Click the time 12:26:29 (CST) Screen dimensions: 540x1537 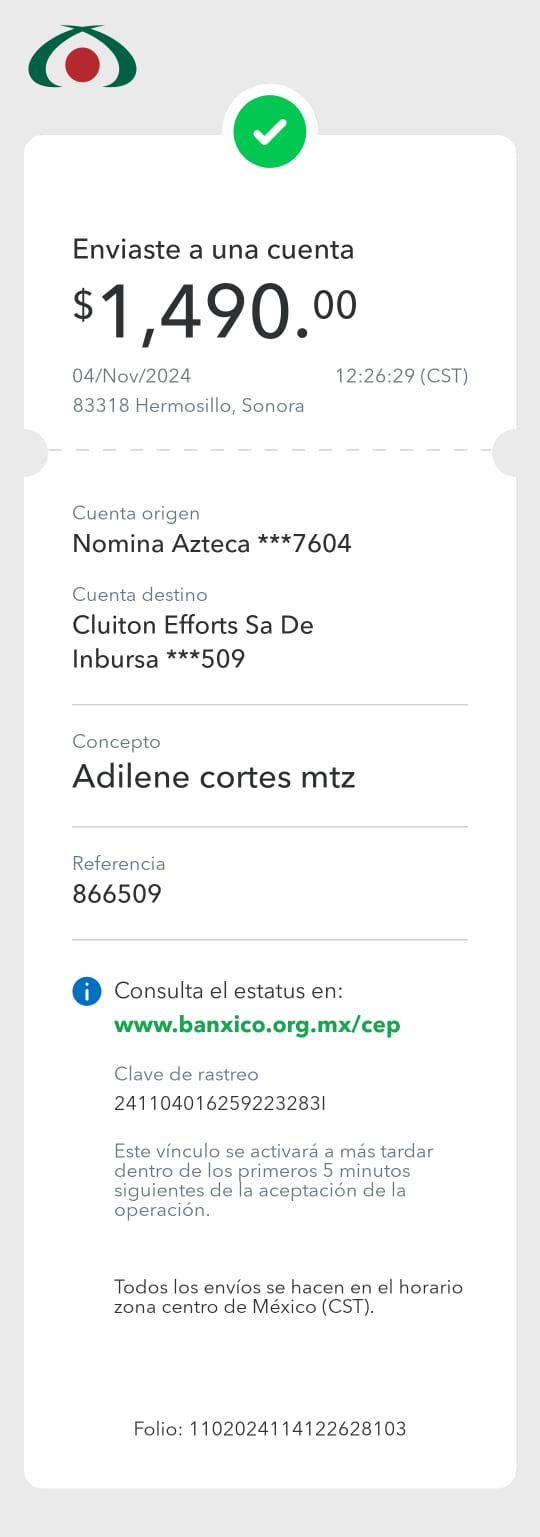click(x=401, y=376)
